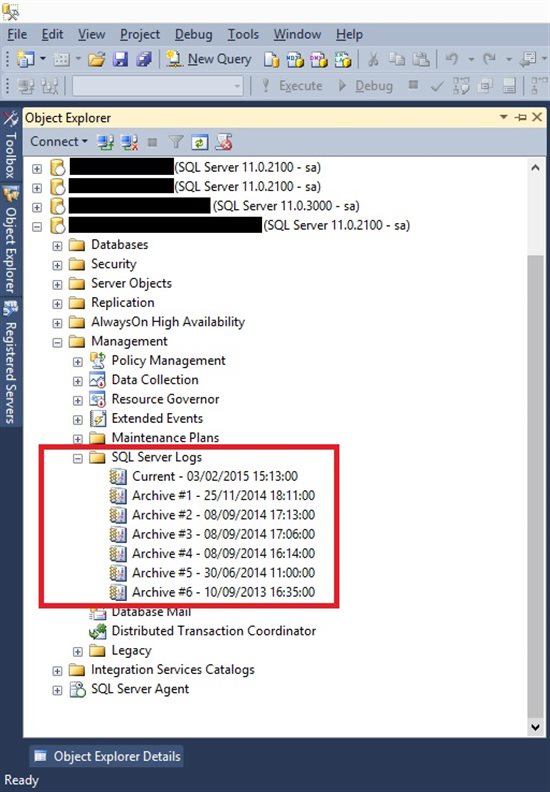Click the Copy icon in toolbar

coord(397,60)
